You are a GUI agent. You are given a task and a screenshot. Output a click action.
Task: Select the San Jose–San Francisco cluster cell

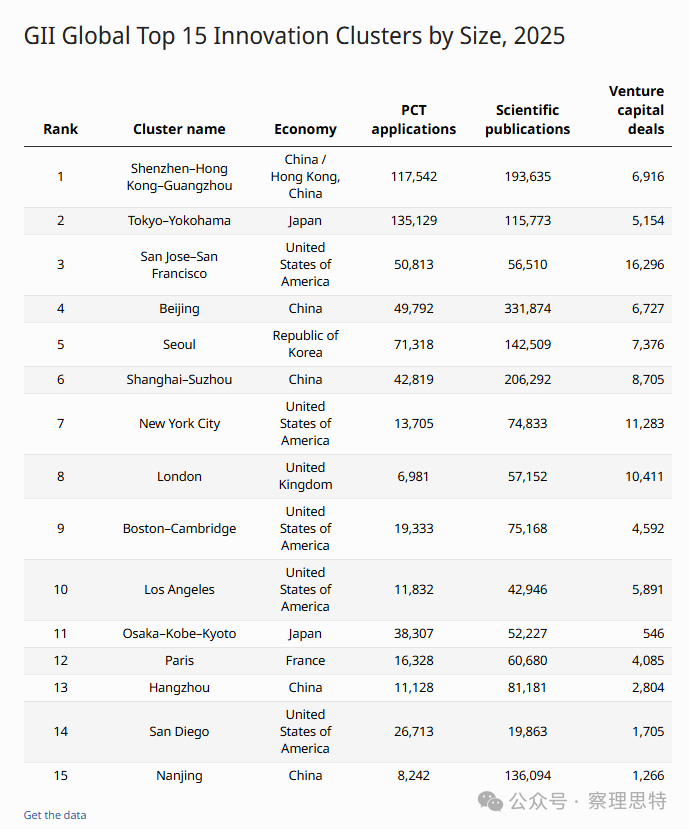(x=179, y=264)
